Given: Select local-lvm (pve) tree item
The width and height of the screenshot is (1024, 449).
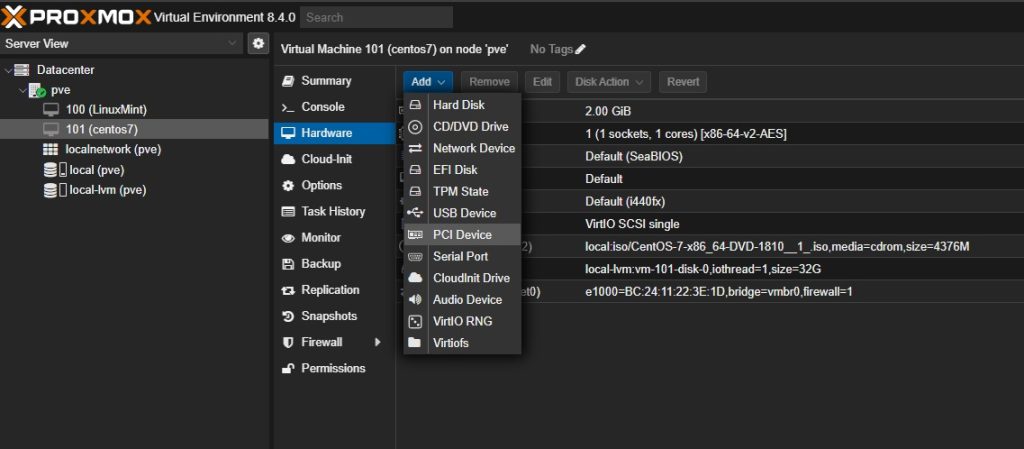Looking at the screenshot, I should point(135,191).
